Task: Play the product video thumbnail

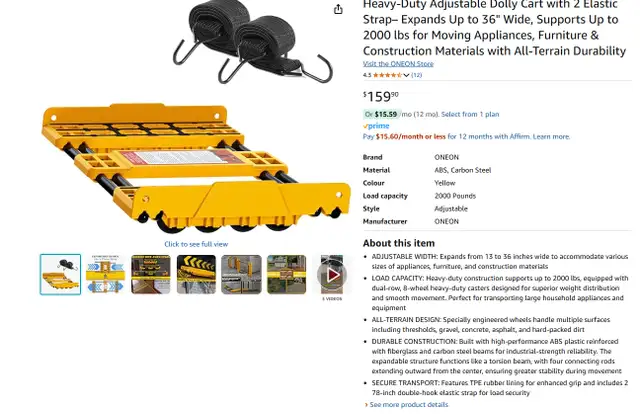Action: [x=332, y=274]
